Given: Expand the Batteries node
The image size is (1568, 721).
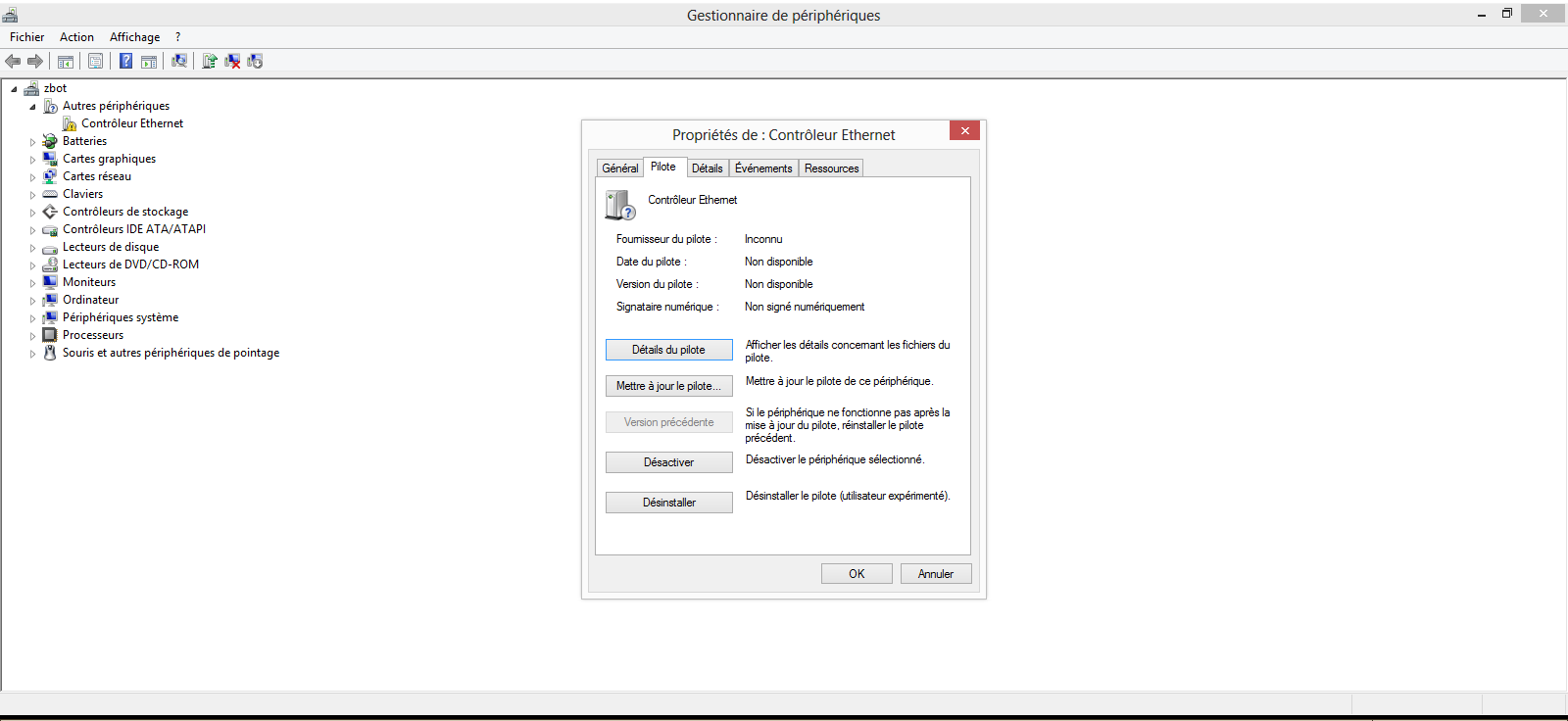Looking at the screenshot, I should (32, 142).
